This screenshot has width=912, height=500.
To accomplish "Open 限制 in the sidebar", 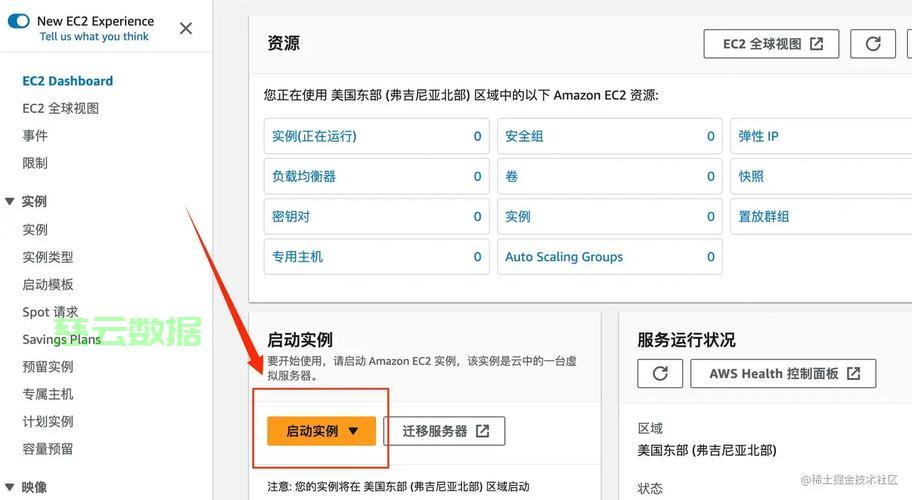I will coord(35,163).
